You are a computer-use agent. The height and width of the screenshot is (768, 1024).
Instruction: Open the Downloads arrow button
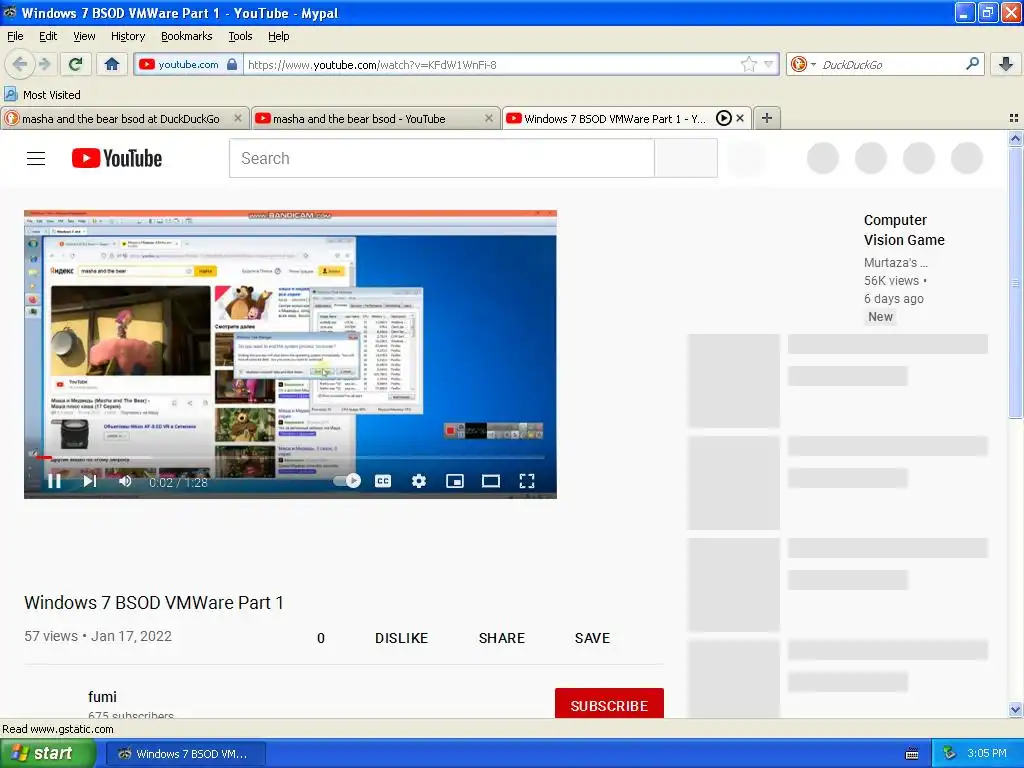click(1006, 64)
